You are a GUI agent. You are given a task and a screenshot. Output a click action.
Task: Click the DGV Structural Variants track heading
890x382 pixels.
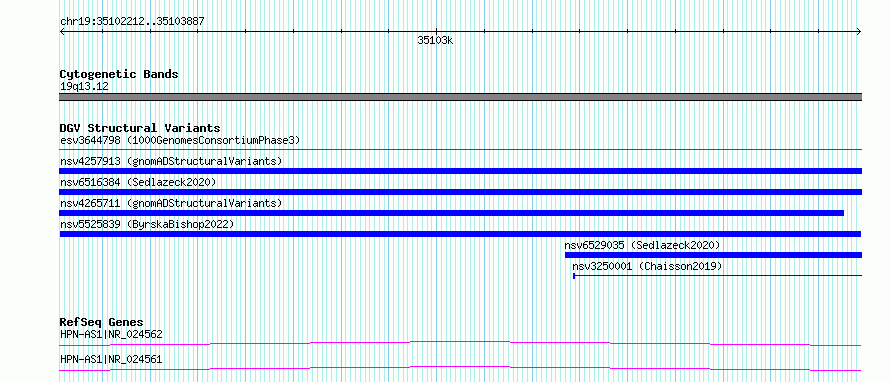(140, 128)
